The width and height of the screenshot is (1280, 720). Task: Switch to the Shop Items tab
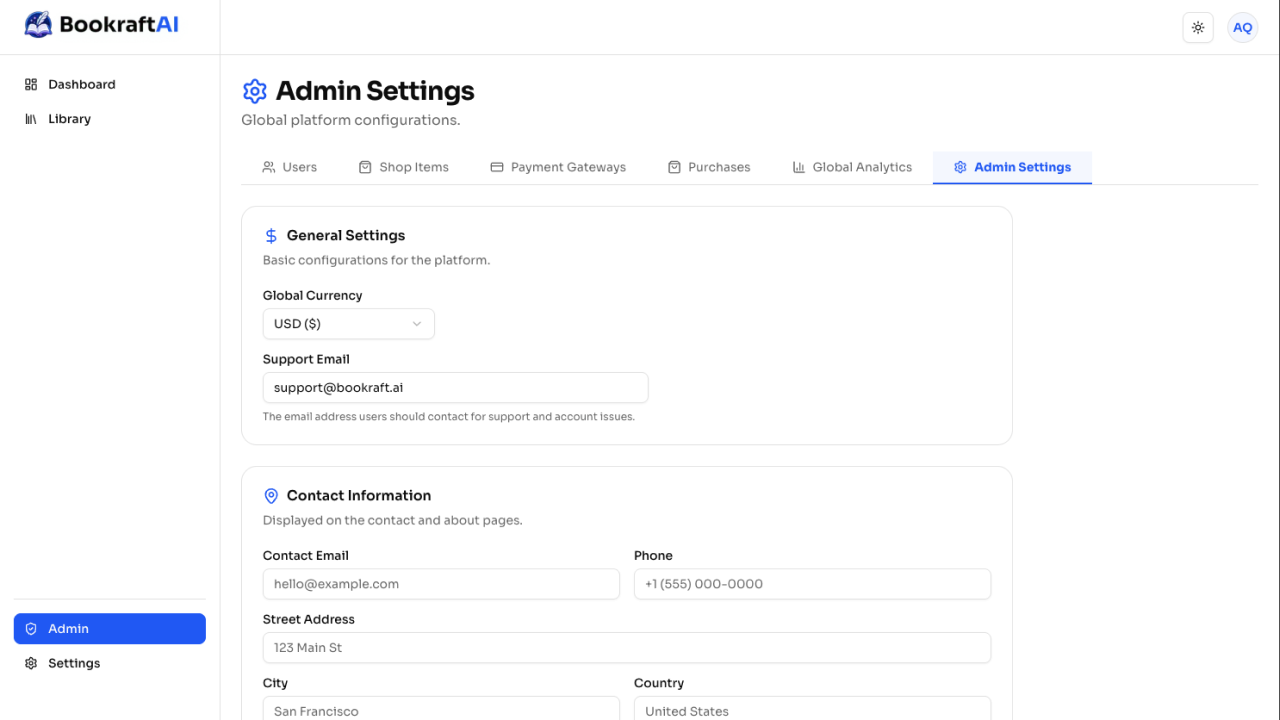tap(403, 167)
